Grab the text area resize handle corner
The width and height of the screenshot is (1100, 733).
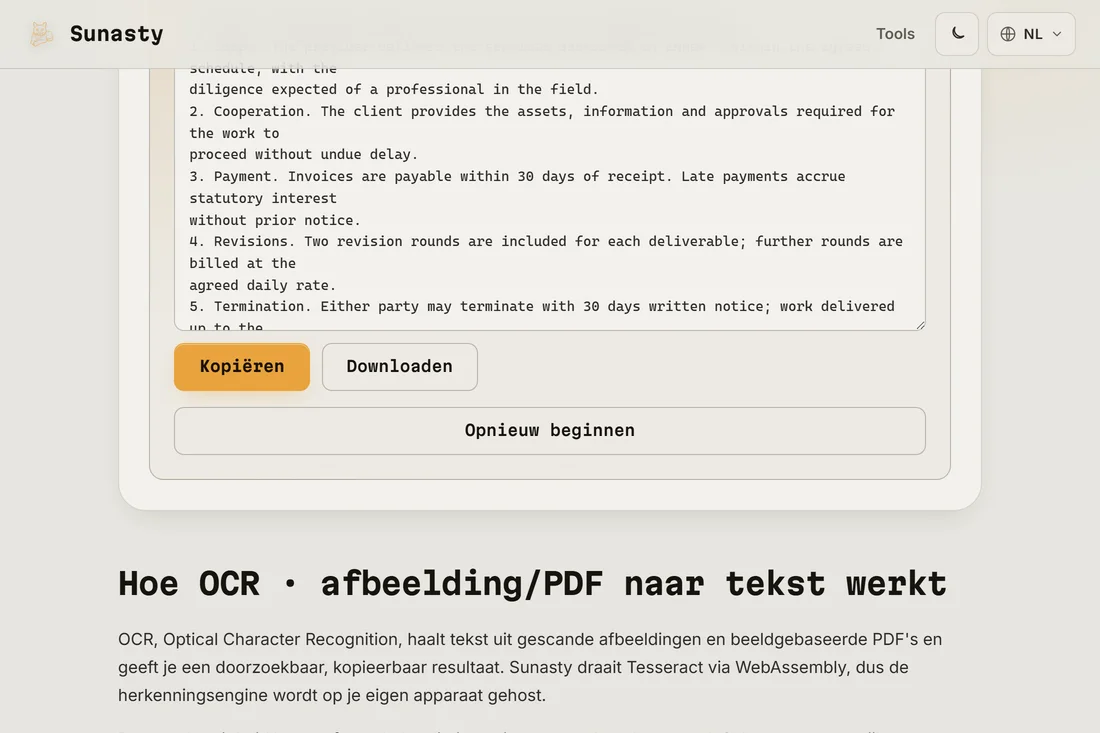pos(920,325)
